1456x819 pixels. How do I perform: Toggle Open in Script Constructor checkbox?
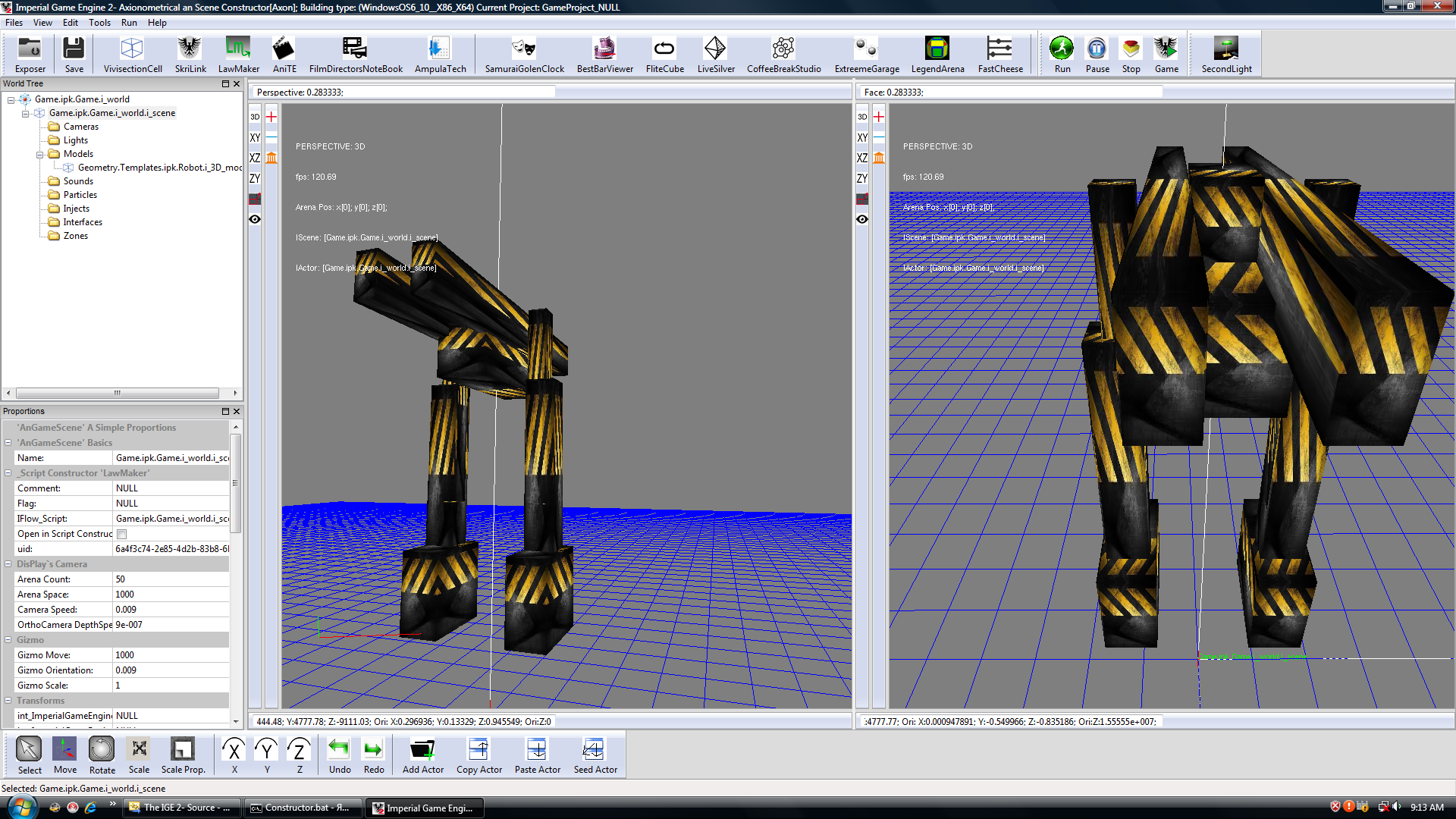point(121,533)
